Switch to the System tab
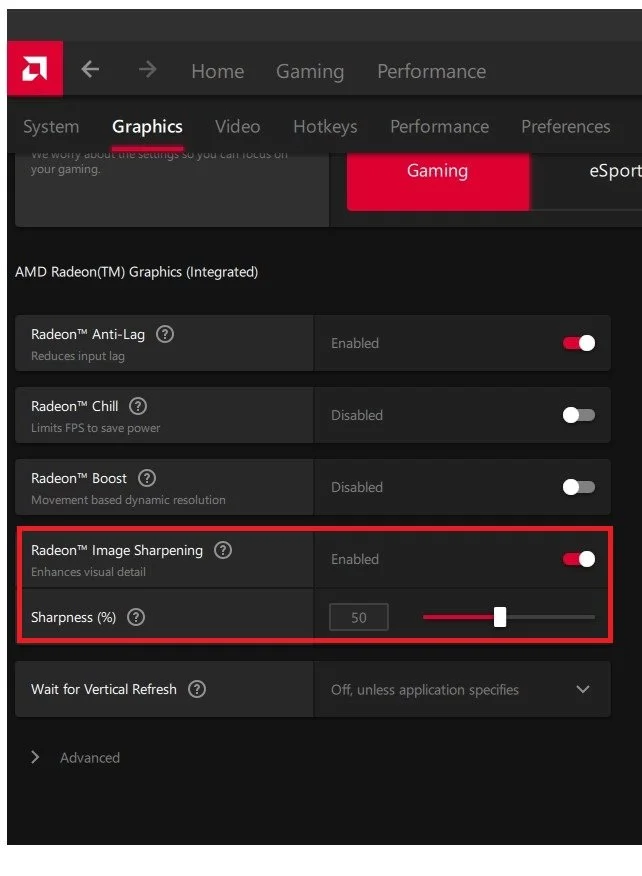This screenshot has height=876, width=642. pyautogui.click(x=51, y=127)
